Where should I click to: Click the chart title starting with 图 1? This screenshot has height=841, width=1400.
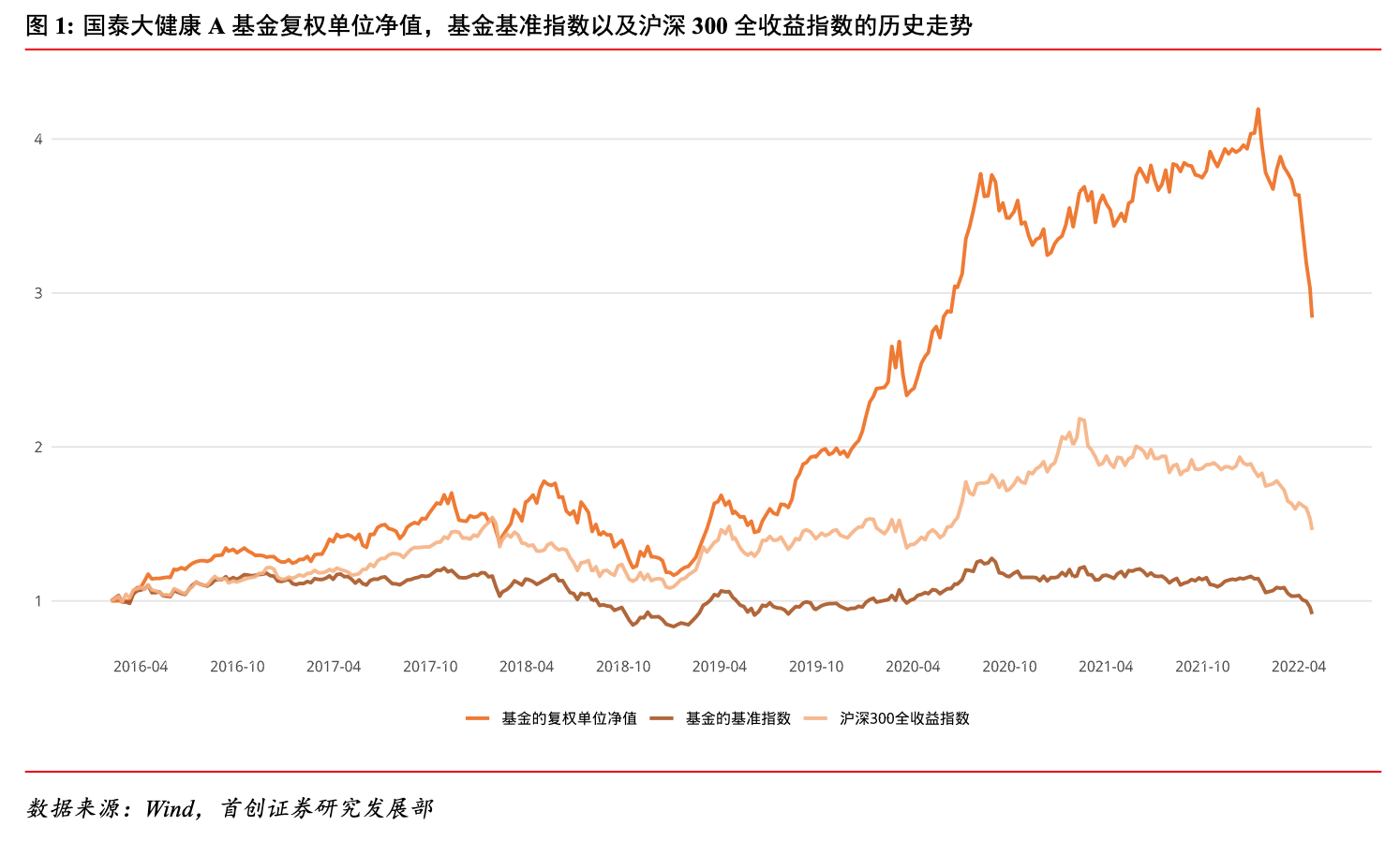coord(499,25)
